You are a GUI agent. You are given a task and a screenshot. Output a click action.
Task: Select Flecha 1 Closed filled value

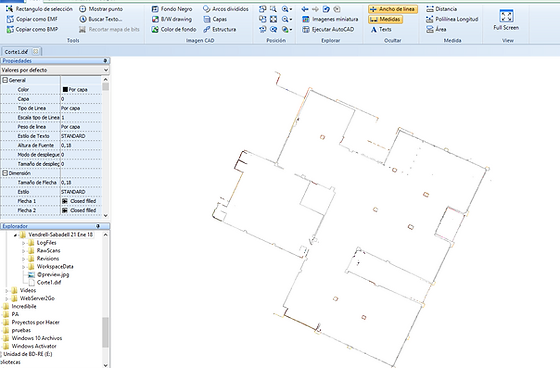[x=81, y=201]
